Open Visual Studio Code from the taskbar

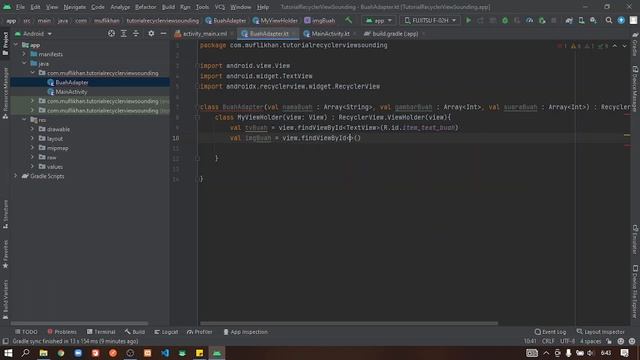[165, 353]
